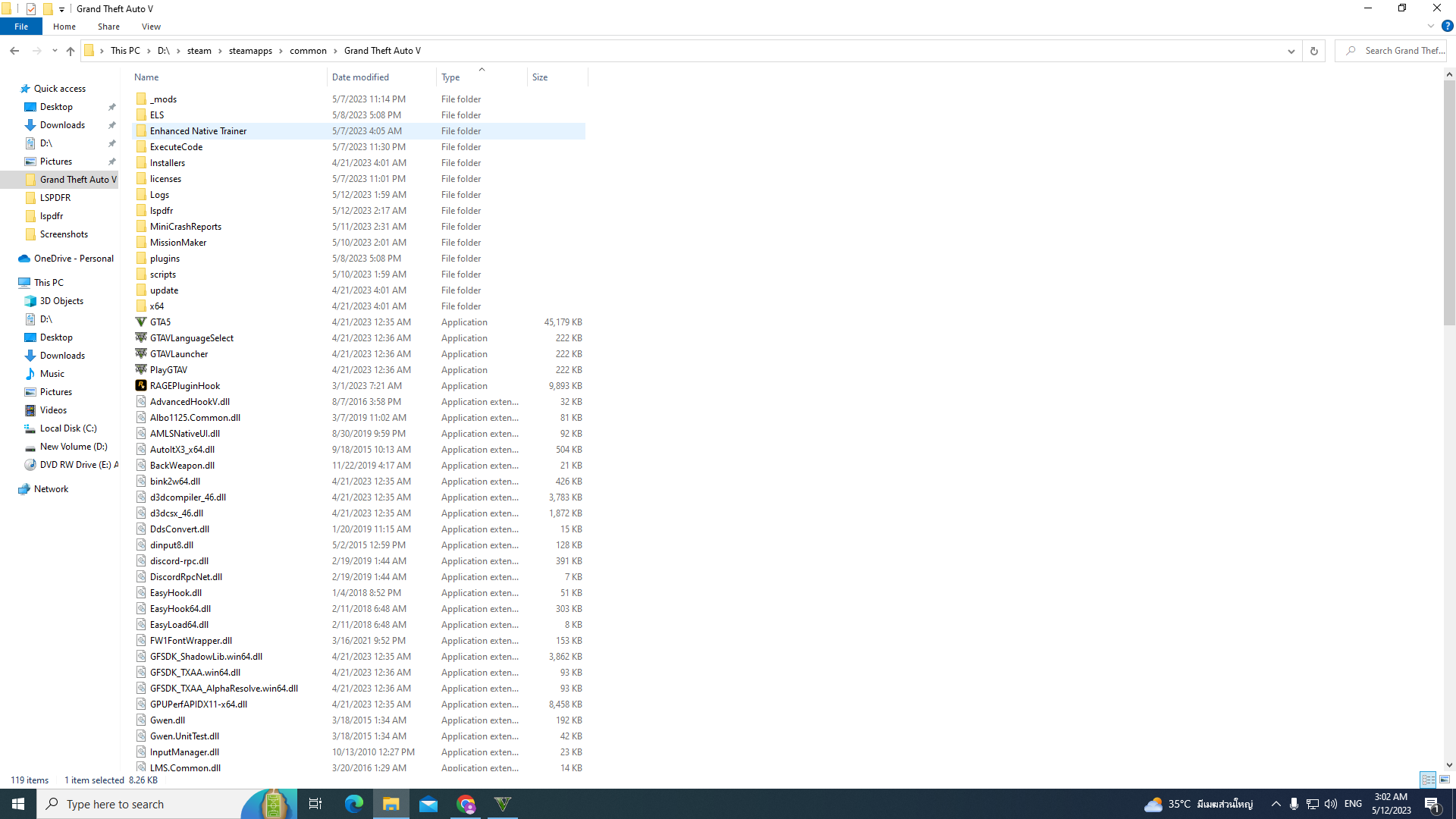1456x819 pixels.
Task: Click the Up one level arrow
Action: (71, 51)
